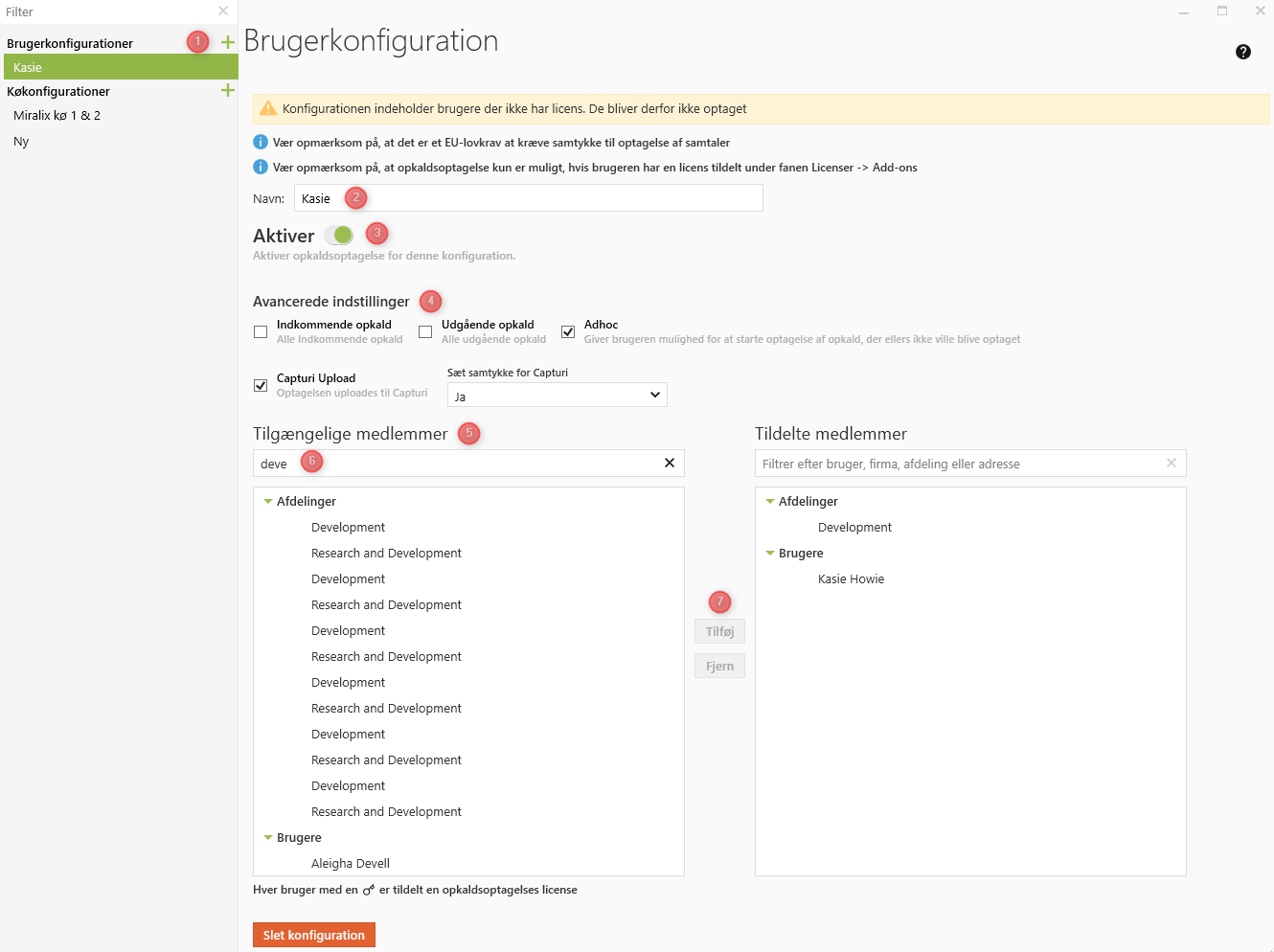
Task: Clear the 'deve' search text
Action: pos(670,463)
